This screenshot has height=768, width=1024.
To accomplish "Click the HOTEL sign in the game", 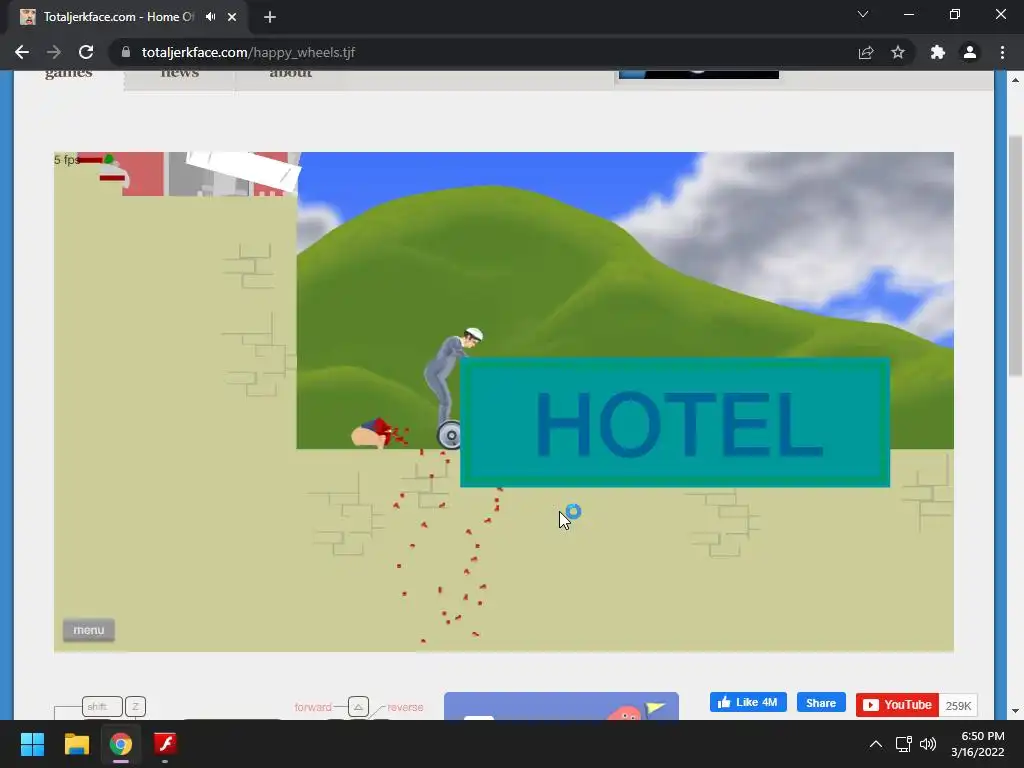I will 675,423.
